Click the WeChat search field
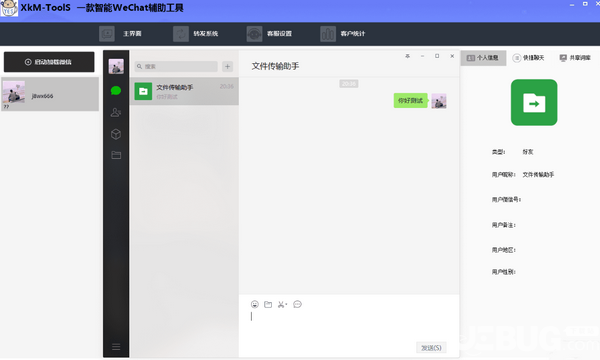This screenshot has width=600, height=360. [176, 67]
